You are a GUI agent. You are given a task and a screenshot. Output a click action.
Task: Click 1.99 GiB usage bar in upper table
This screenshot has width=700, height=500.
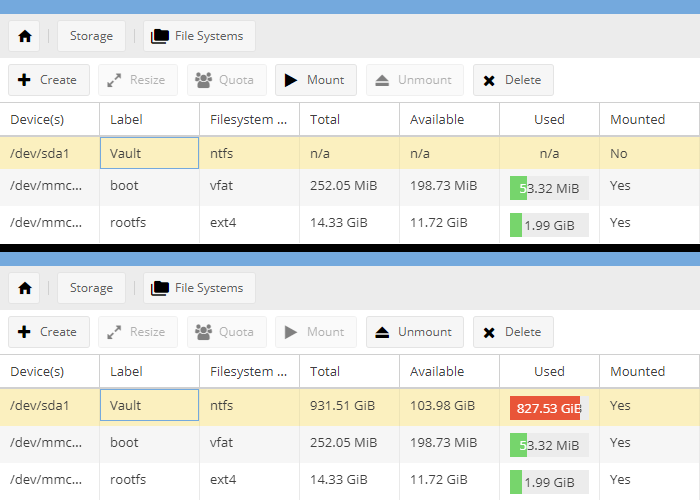[549, 225]
